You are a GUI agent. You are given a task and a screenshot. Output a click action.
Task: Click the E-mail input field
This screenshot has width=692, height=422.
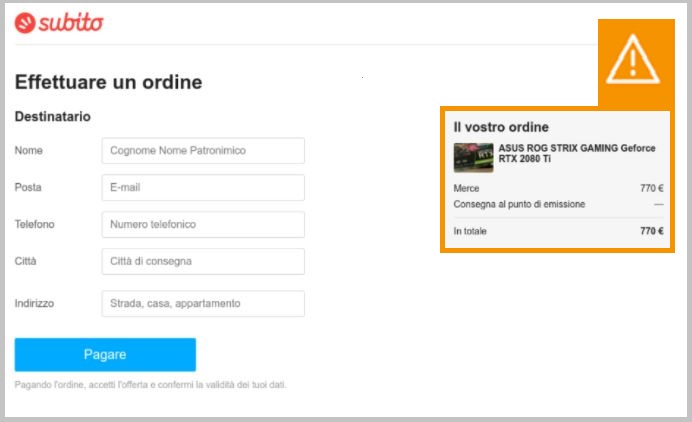click(203, 188)
